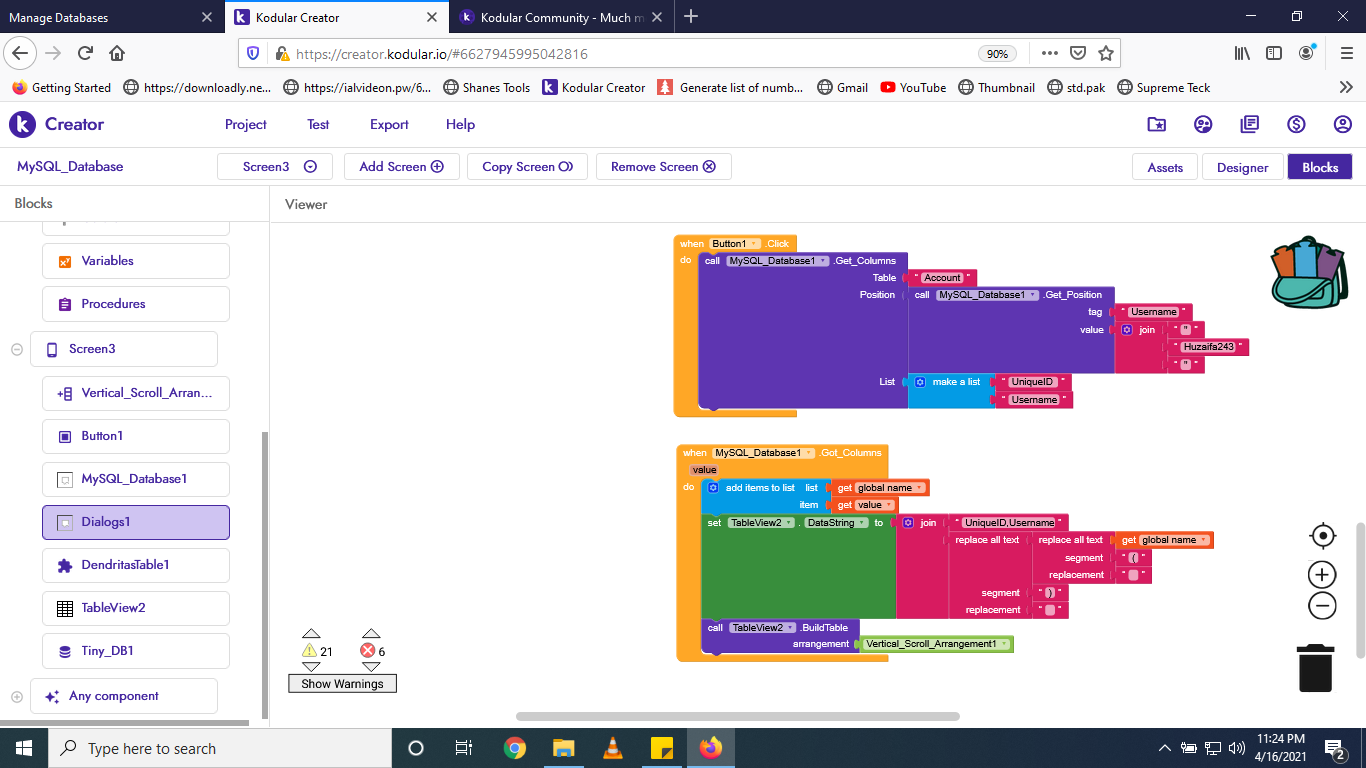Image resolution: width=1366 pixels, height=768 pixels.
Task: Open the Project menu
Action: click(x=245, y=125)
